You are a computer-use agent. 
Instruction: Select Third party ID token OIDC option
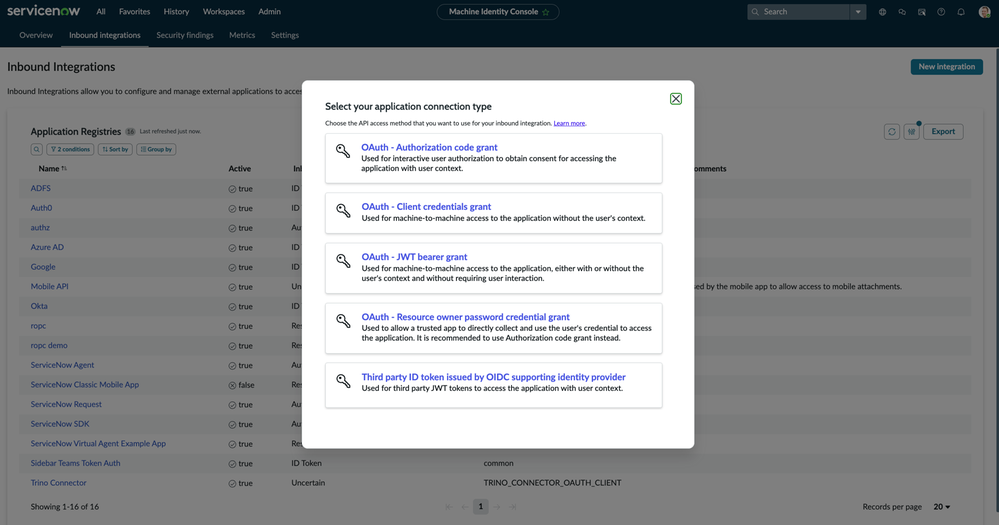point(493,385)
